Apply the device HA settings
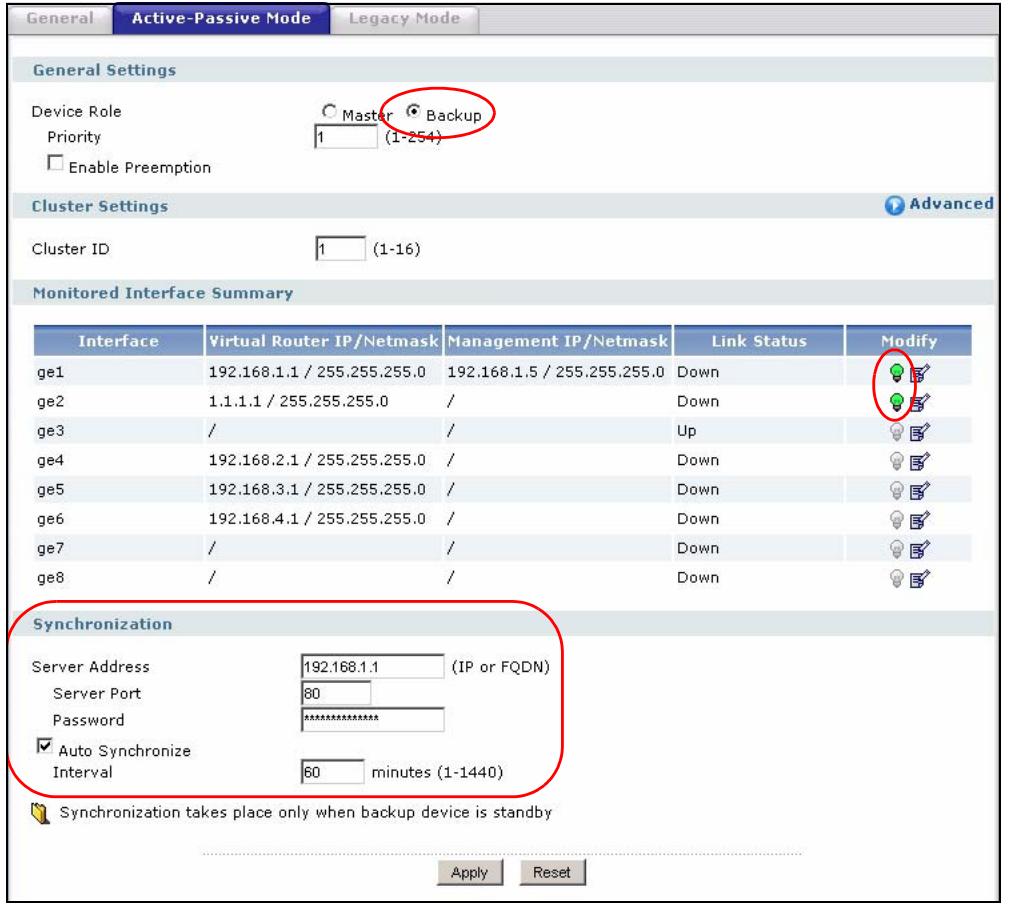The width and height of the screenshot is (1009, 906). click(470, 873)
